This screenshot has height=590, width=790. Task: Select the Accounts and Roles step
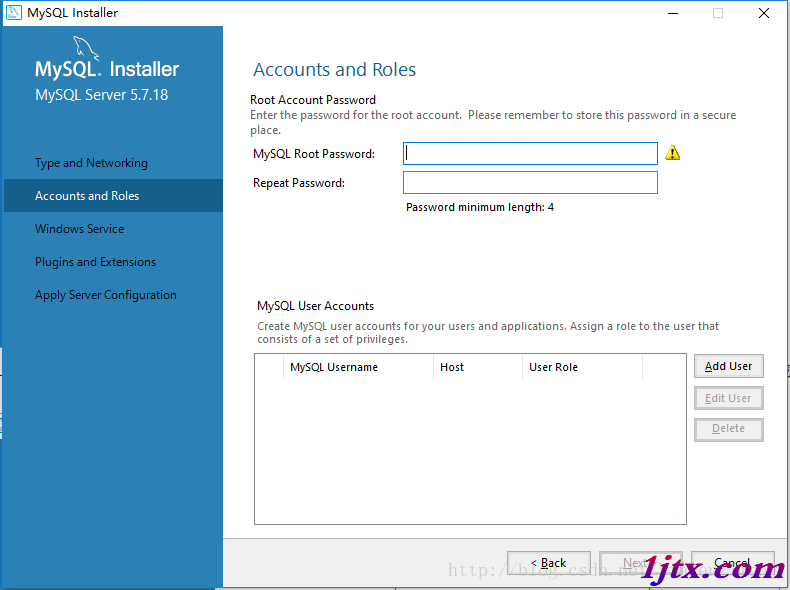click(113, 195)
